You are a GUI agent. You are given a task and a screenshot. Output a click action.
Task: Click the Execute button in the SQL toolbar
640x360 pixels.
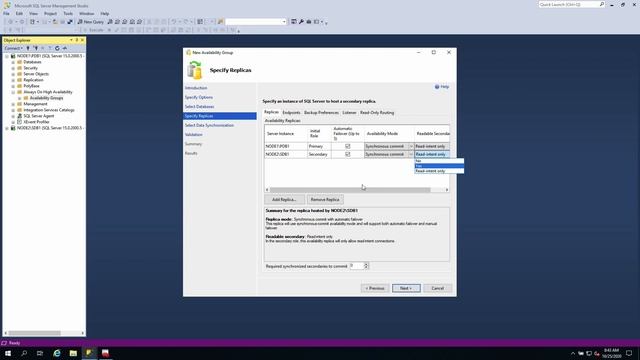[93, 30]
